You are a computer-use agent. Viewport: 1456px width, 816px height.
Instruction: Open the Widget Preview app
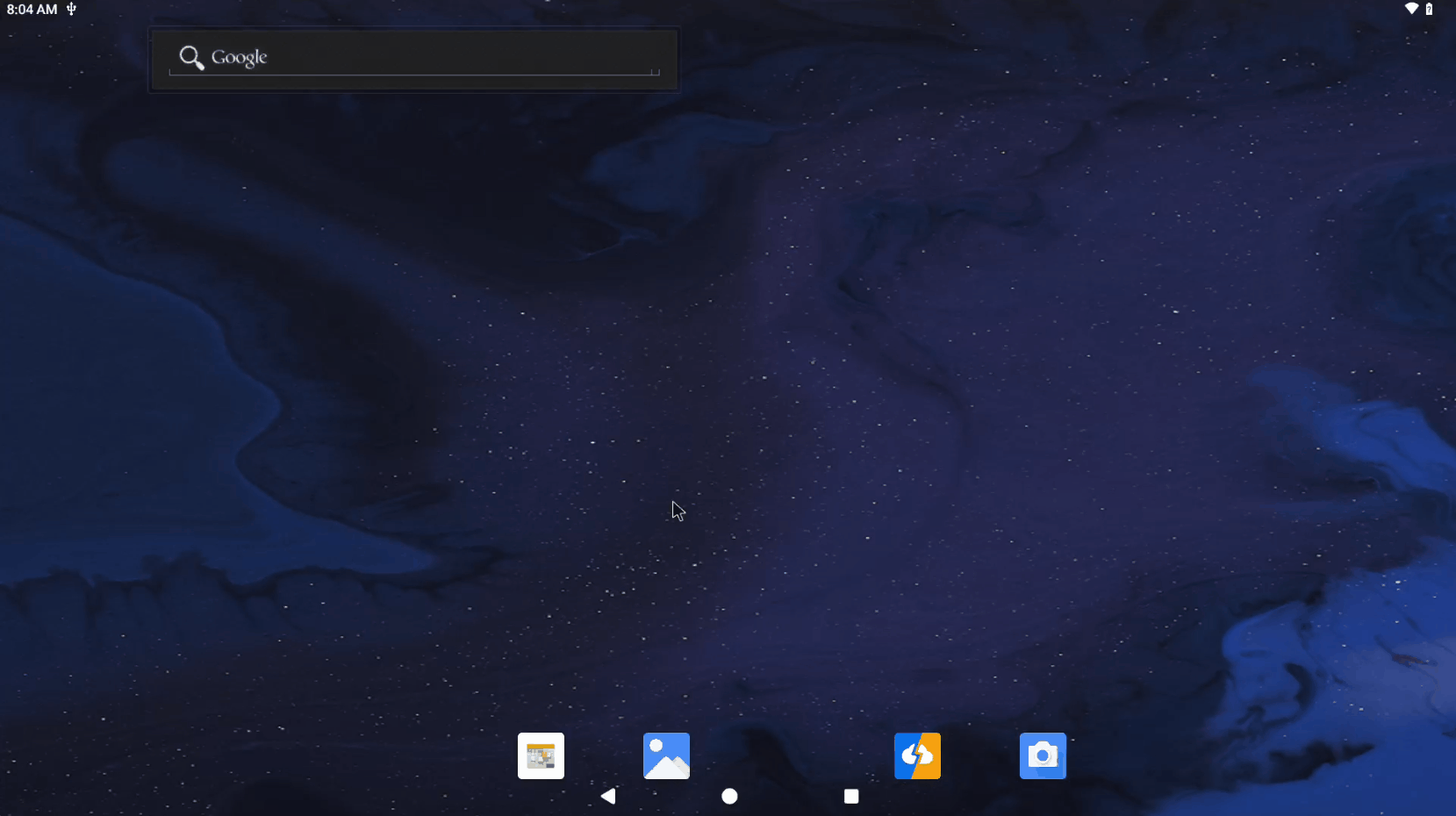point(541,755)
